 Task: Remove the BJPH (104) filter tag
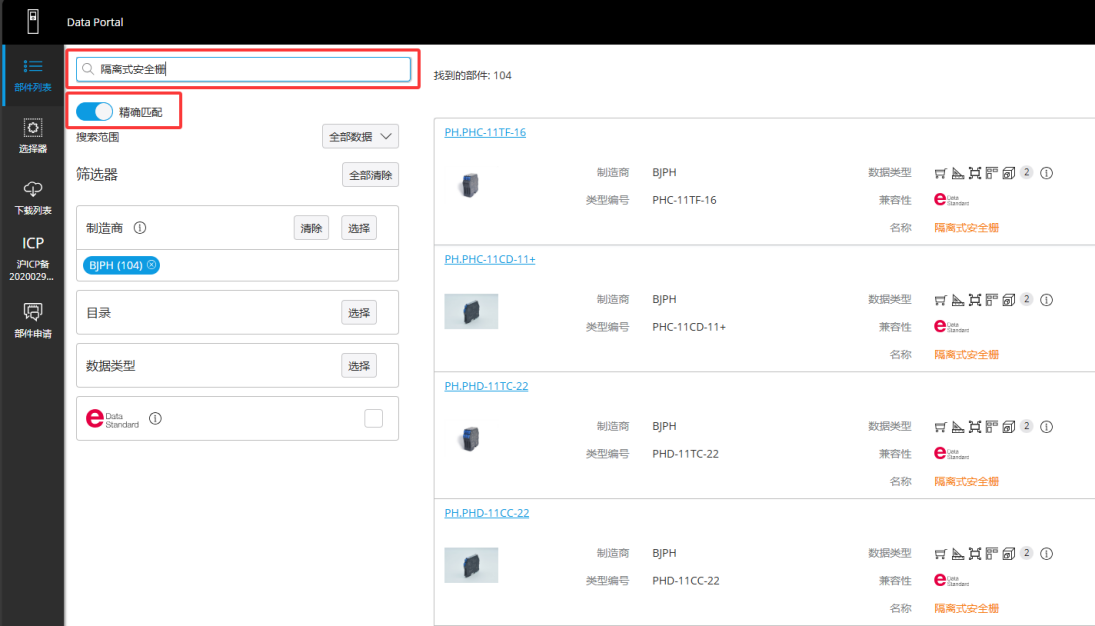(x=151, y=265)
